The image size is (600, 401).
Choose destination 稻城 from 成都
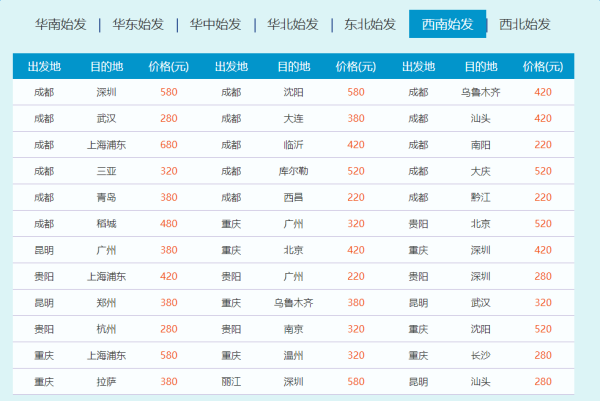click(x=106, y=224)
